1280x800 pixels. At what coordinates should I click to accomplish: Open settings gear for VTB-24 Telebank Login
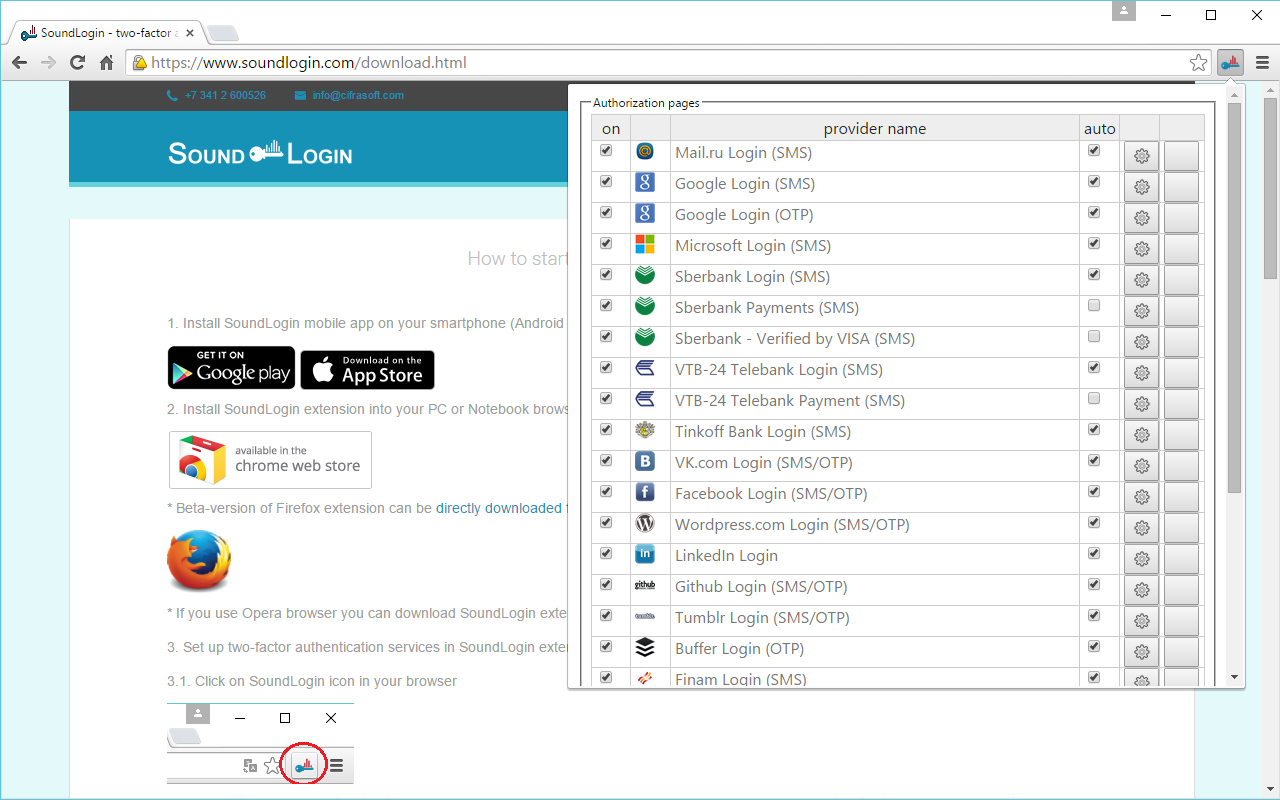(1141, 373)
